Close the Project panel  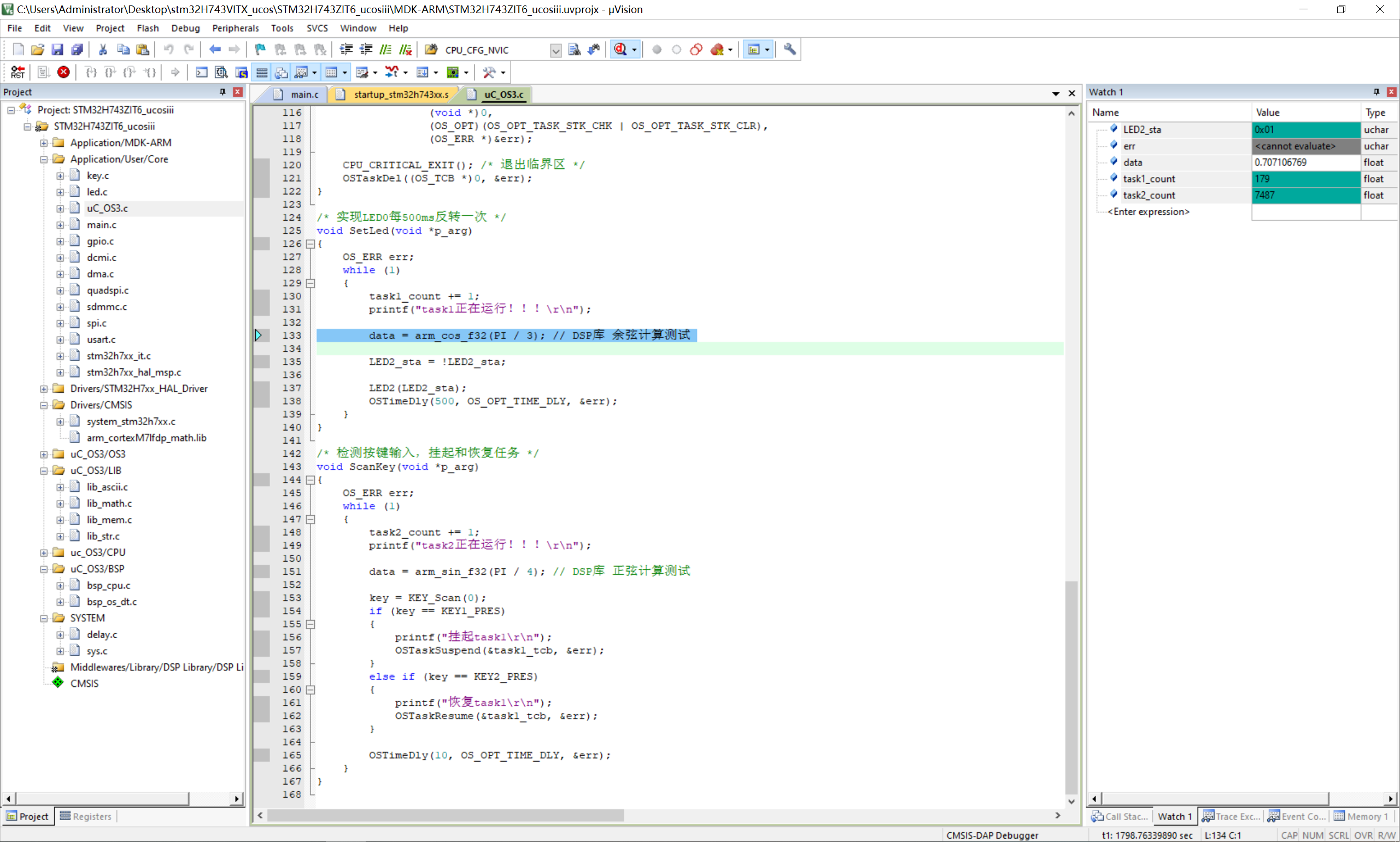238,92
